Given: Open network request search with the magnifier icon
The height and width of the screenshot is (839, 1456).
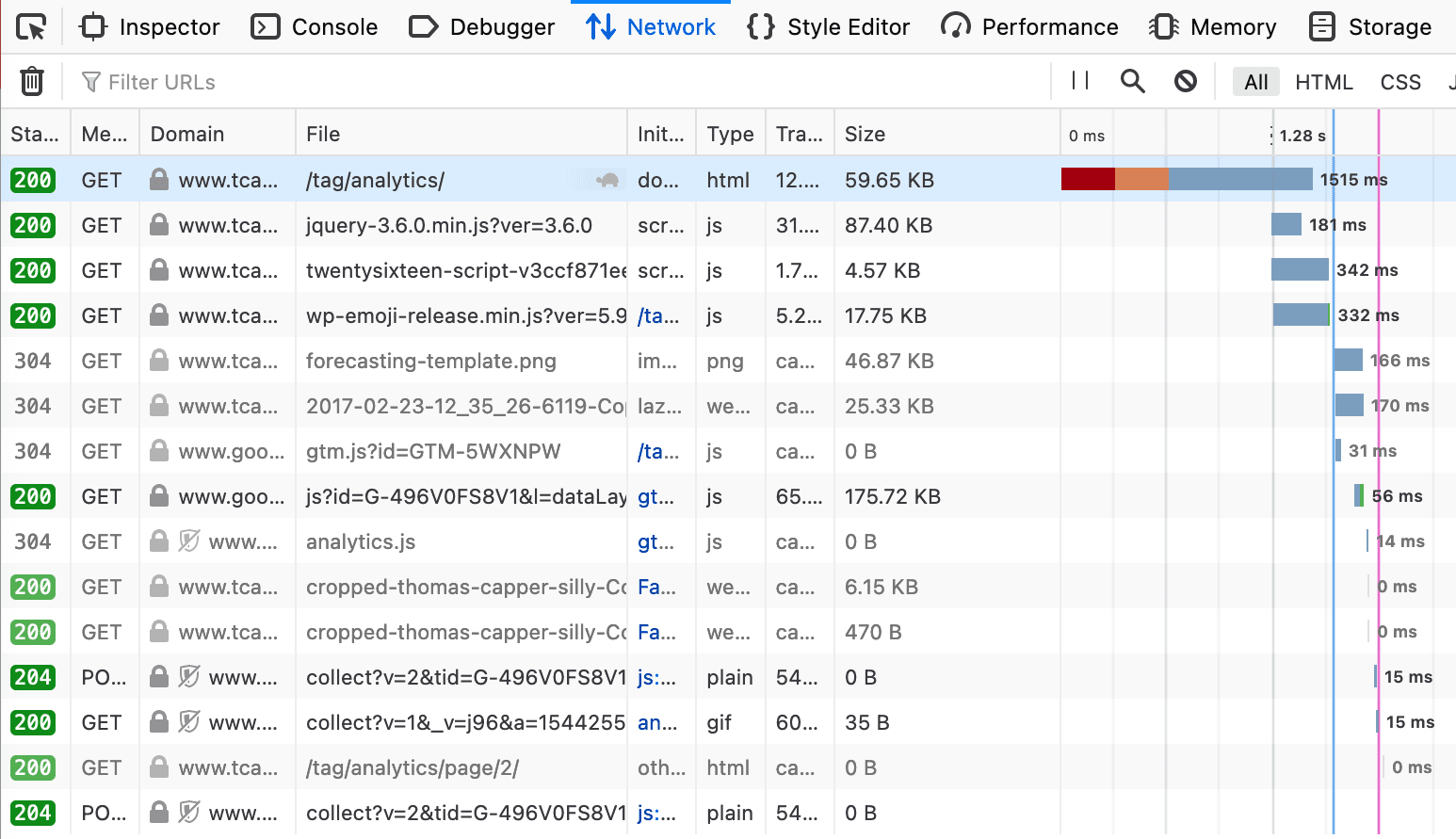Looking at the screenshot, I should [x=1132, y=81].
